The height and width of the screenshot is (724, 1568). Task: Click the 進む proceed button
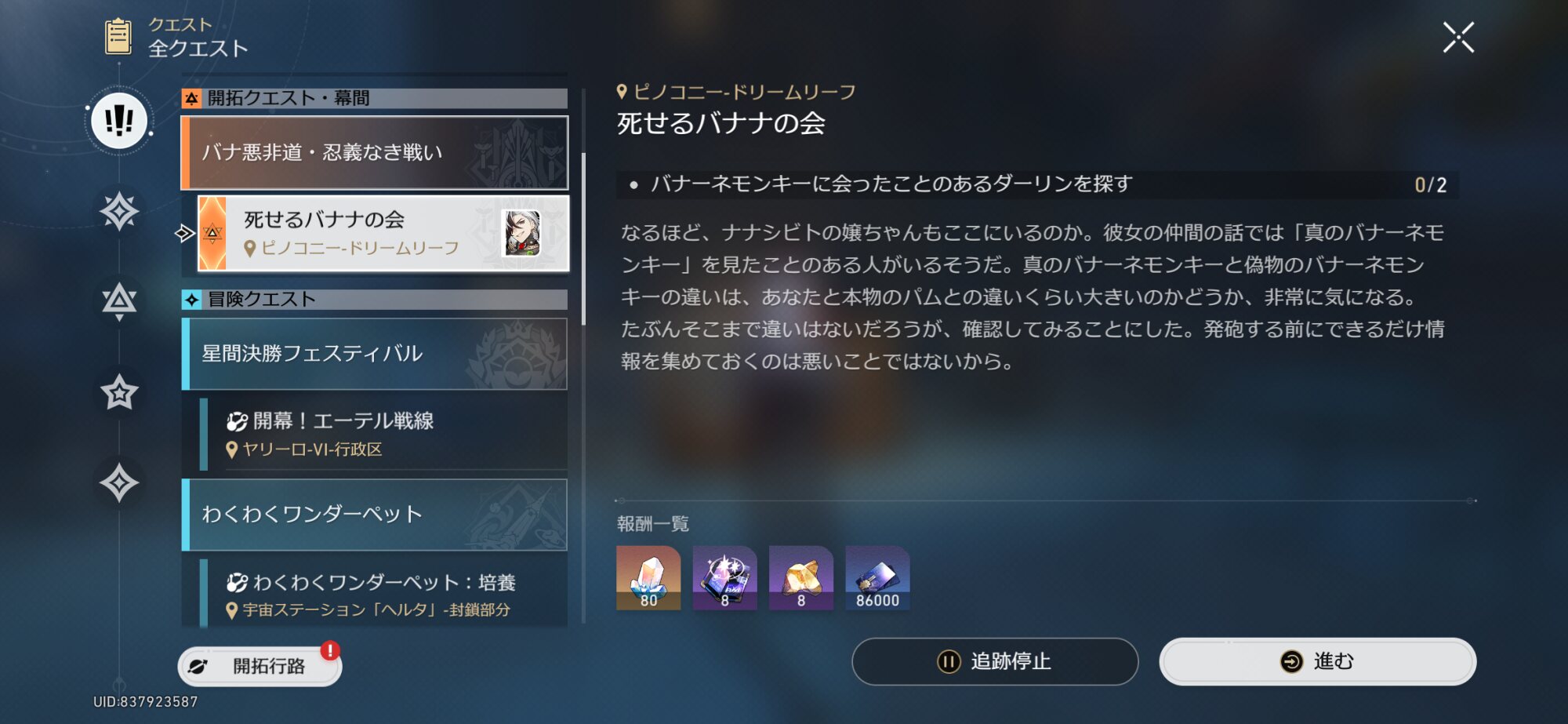click(x=1318, y=661)
